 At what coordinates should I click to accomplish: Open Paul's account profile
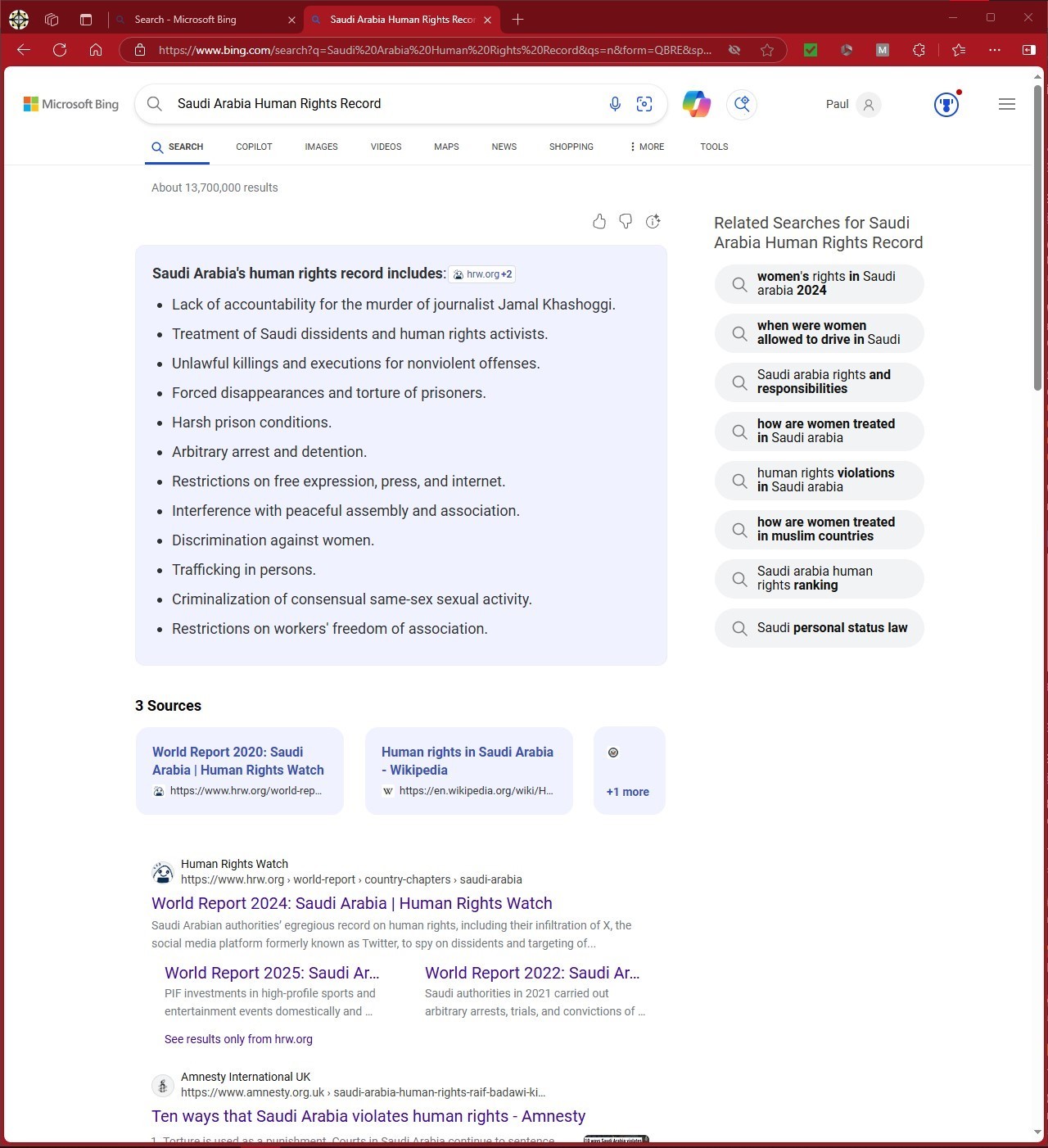[x=853, y=104]
